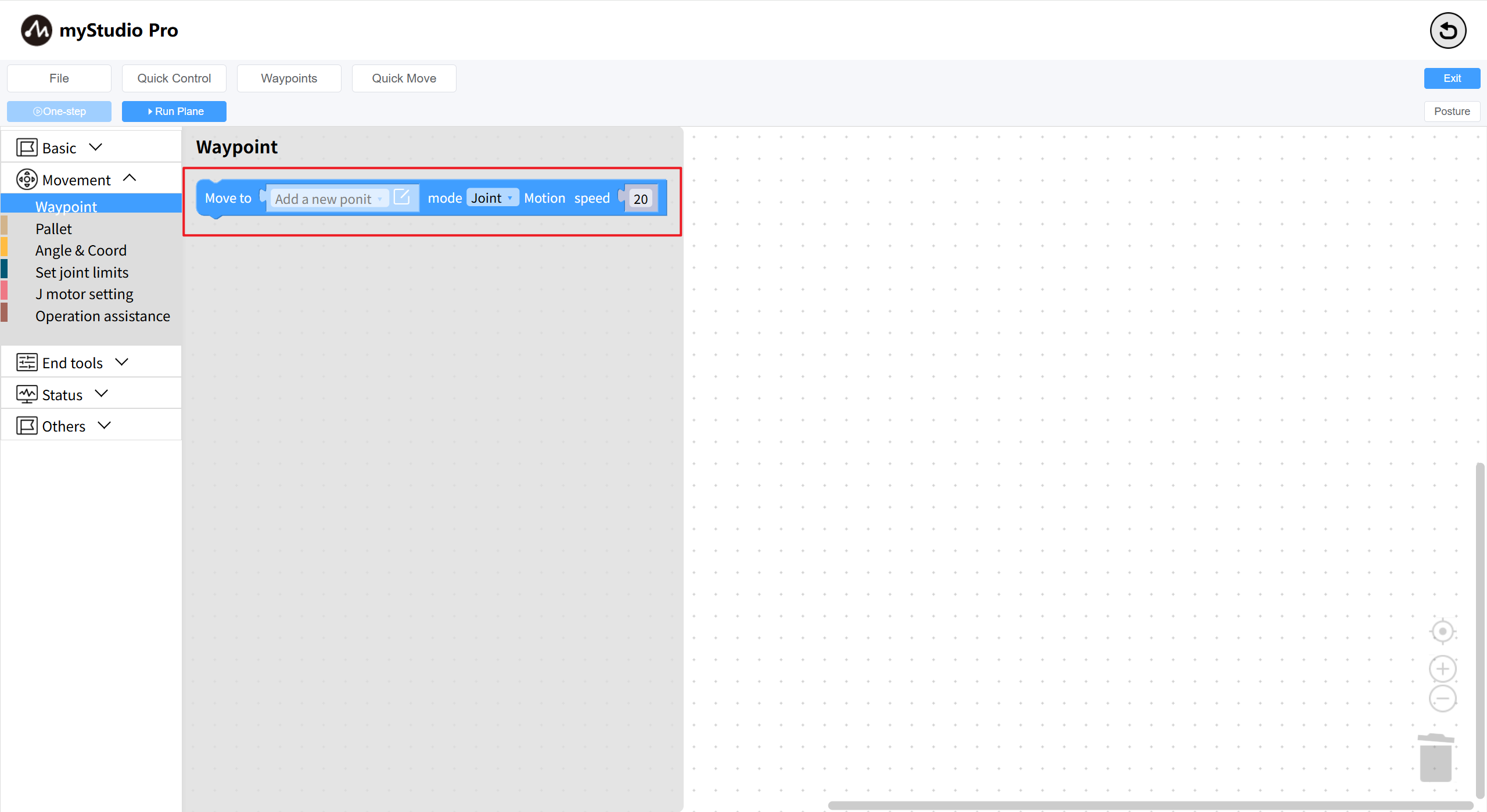Click the horizontal scrollbar at bottom
Screen dimensions: 1487x812
point(1150,805)
